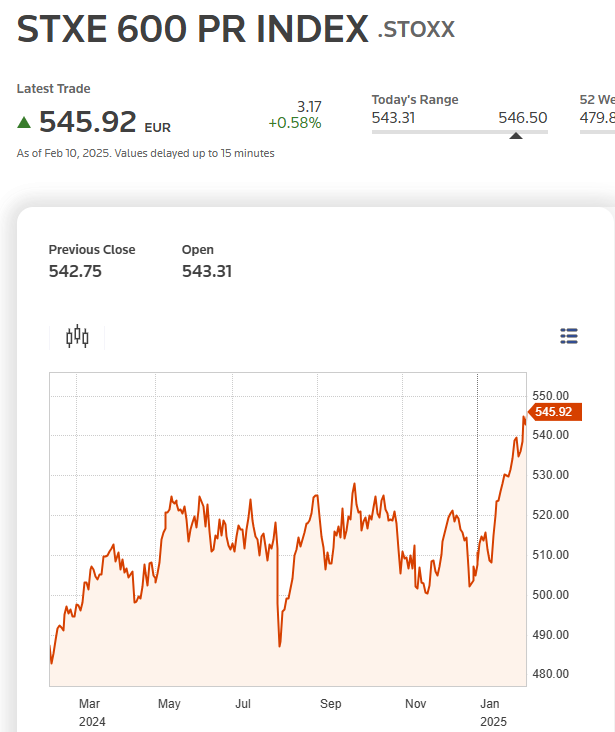Click the list menu icon above chart
615x732 pixels.
coord(569,336)
